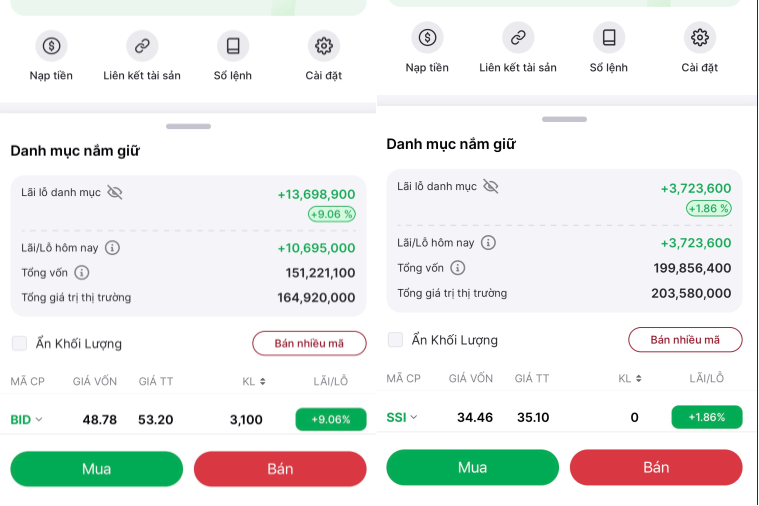Expand the SSI stock row chevron
This screenshot has width=759, height=506.
coord(414,417)
